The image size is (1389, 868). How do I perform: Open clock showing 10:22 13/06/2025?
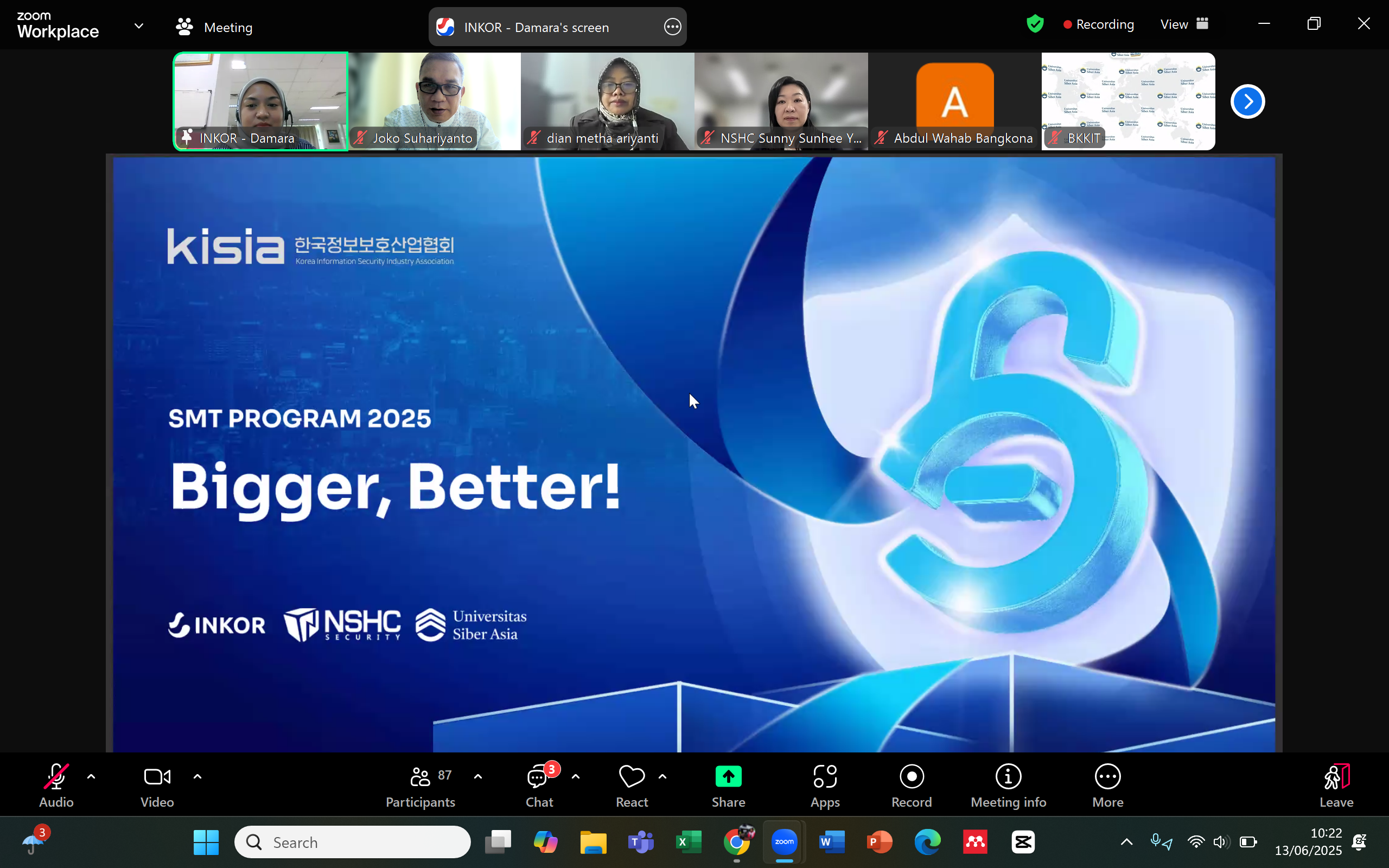tap(1309, 841)
